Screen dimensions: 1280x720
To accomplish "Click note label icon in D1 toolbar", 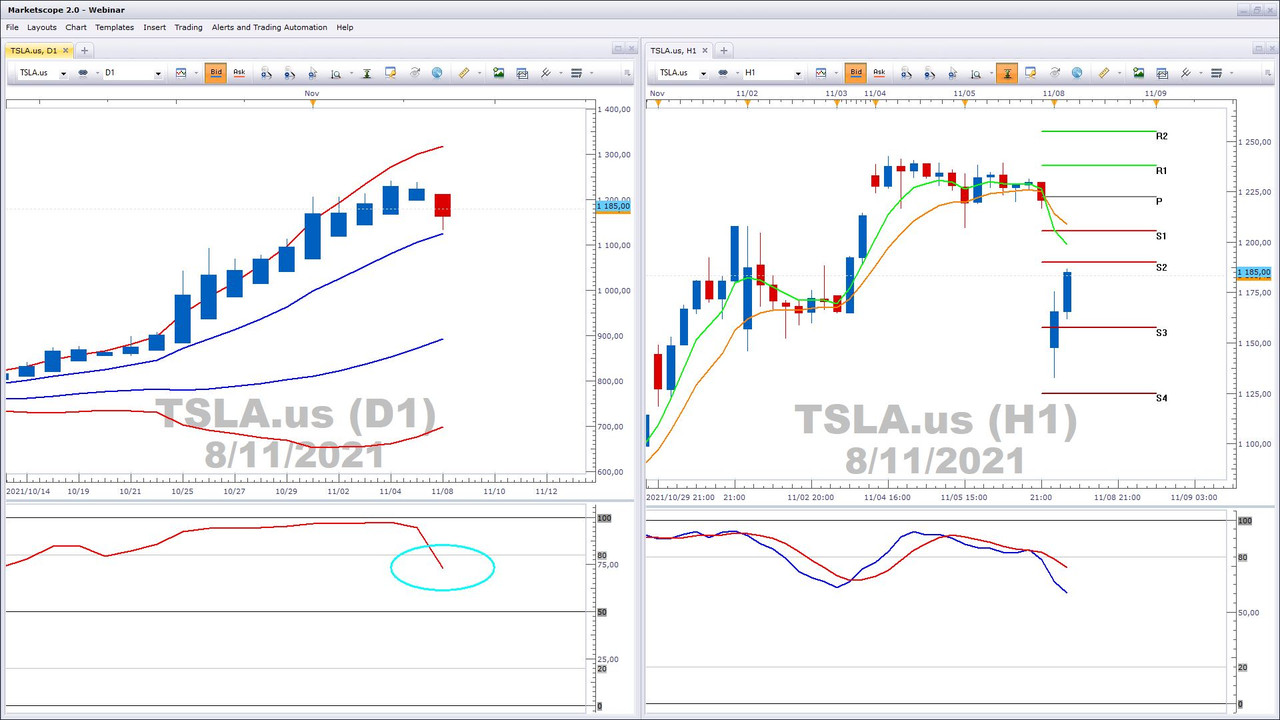I will click(x=390, y=73).
